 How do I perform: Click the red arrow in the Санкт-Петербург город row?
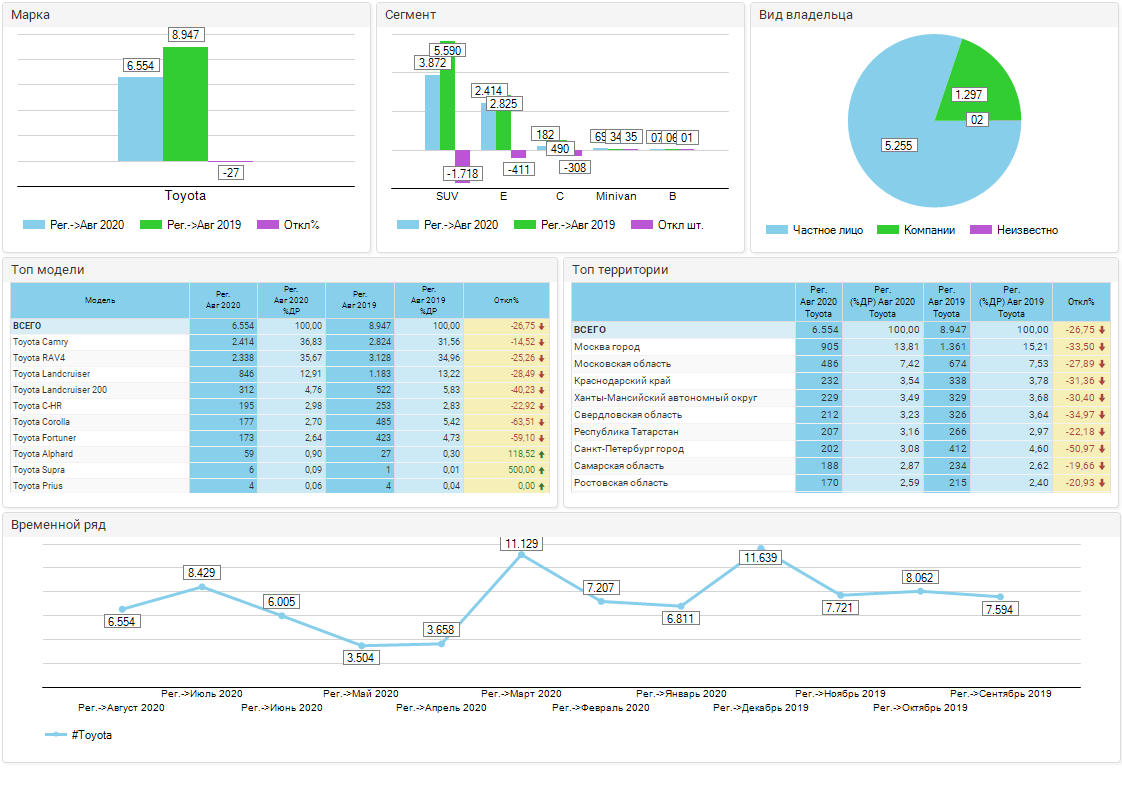[x=1102, y=449]
